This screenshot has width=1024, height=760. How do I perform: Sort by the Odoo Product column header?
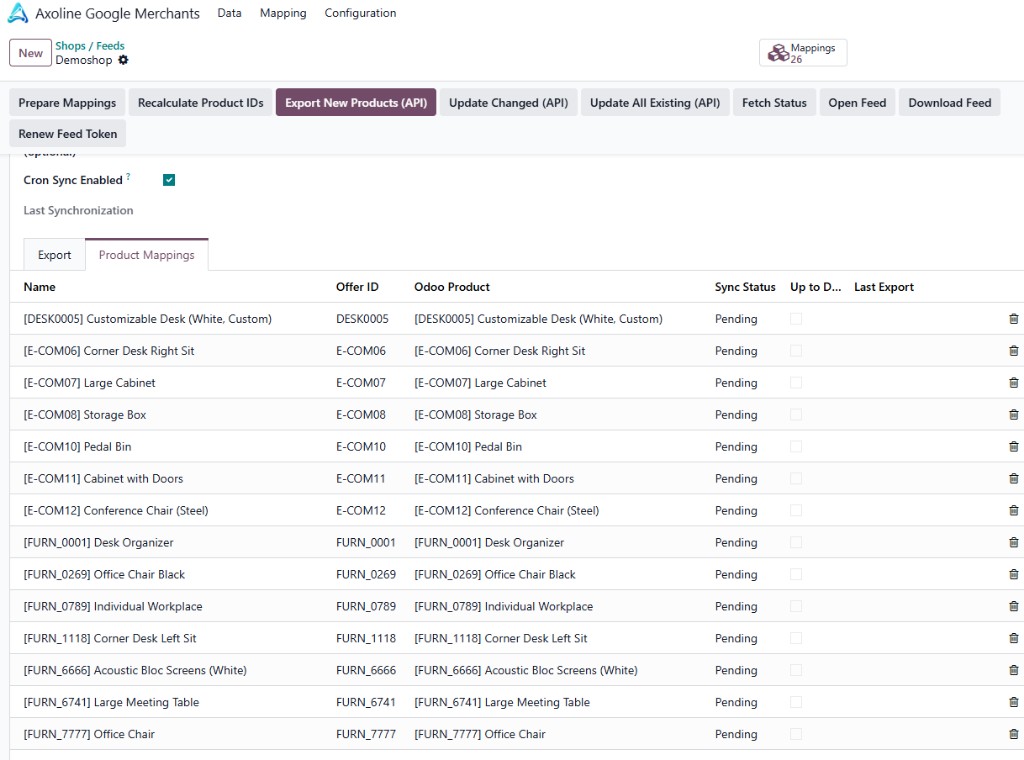pyautogui.click(x=452, y=287)
